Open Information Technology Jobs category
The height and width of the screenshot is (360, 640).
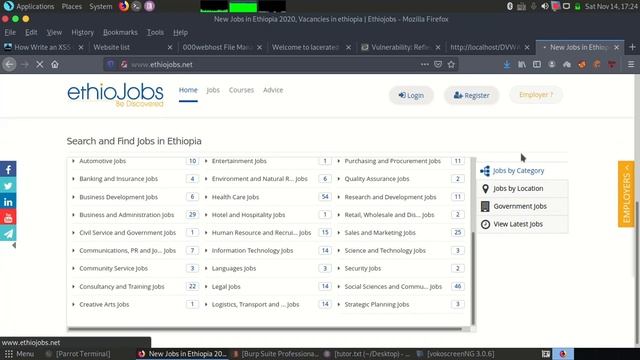click(x=252, y=251)
